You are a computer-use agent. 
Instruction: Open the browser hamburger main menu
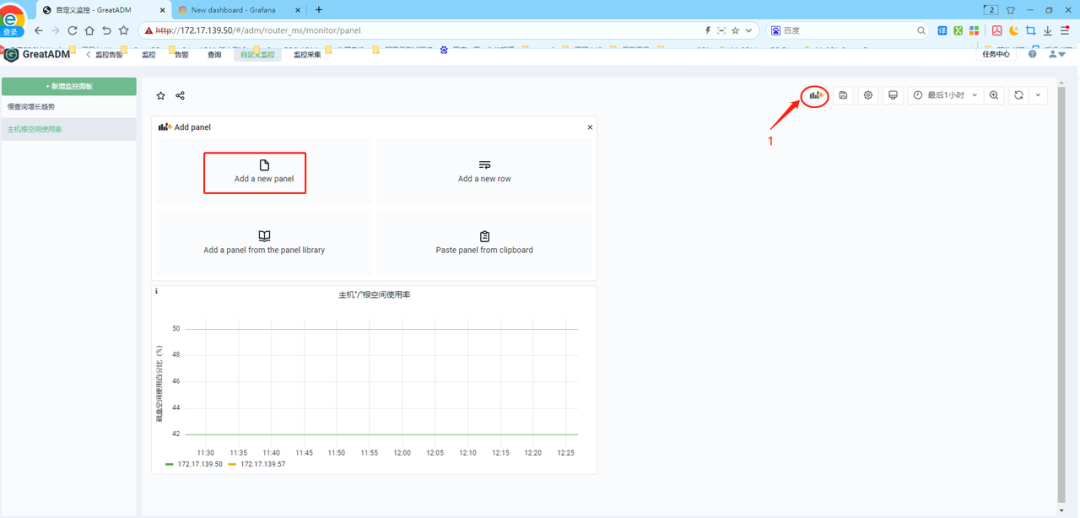(1065, 30)
